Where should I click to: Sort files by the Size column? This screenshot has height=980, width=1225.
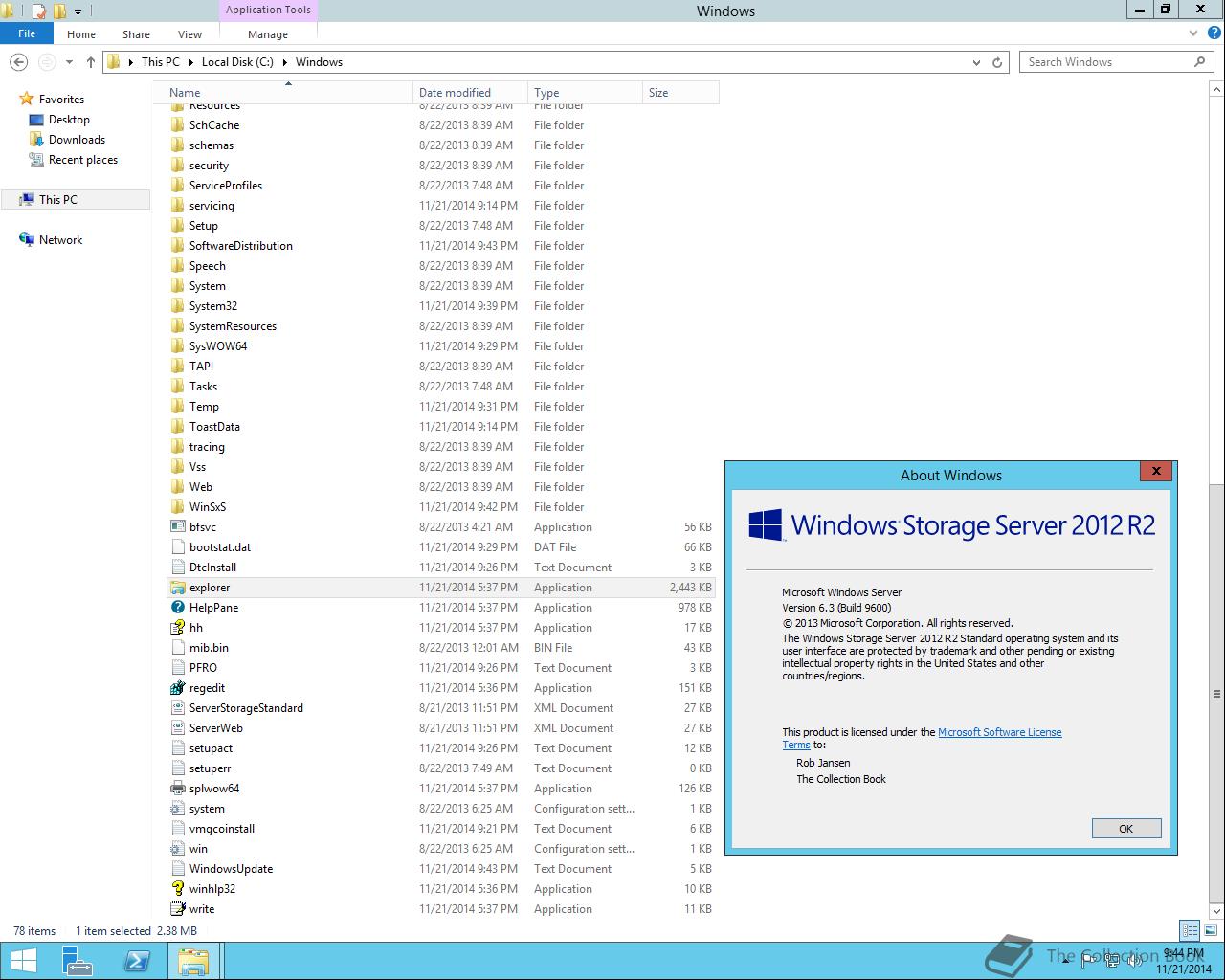tap(680, 93)
